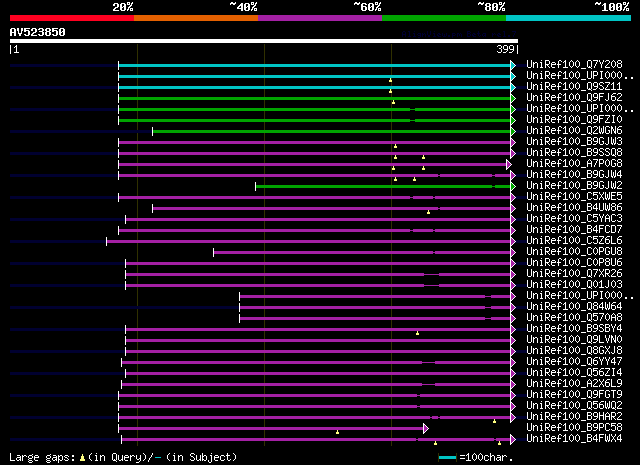Click the cyan 100char scale bar

pyautogui.click(x=447, y=458)
